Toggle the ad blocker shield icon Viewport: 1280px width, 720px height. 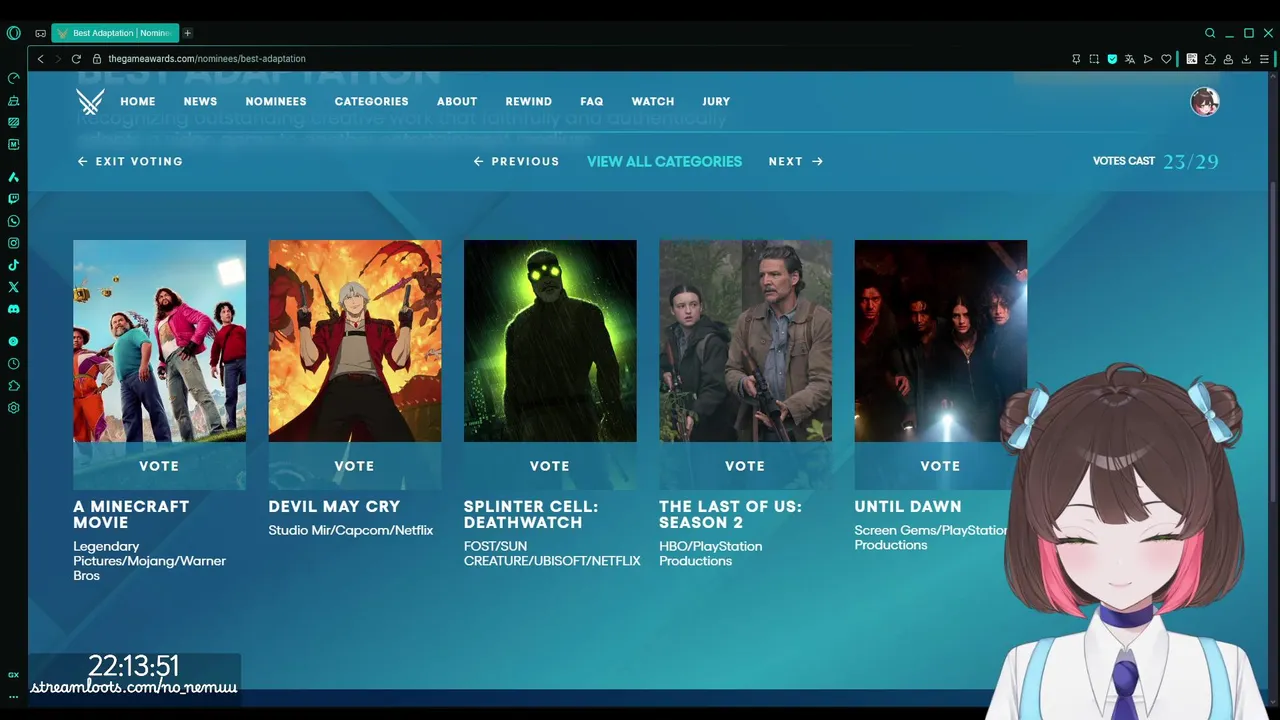(x=1112, y=59)
